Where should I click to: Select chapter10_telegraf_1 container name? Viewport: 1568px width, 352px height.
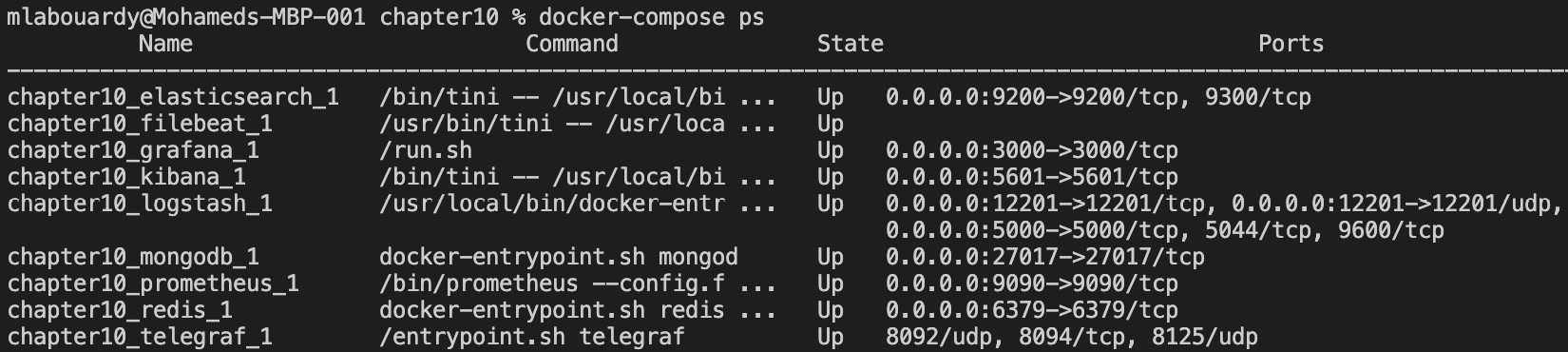coord(140,337)
